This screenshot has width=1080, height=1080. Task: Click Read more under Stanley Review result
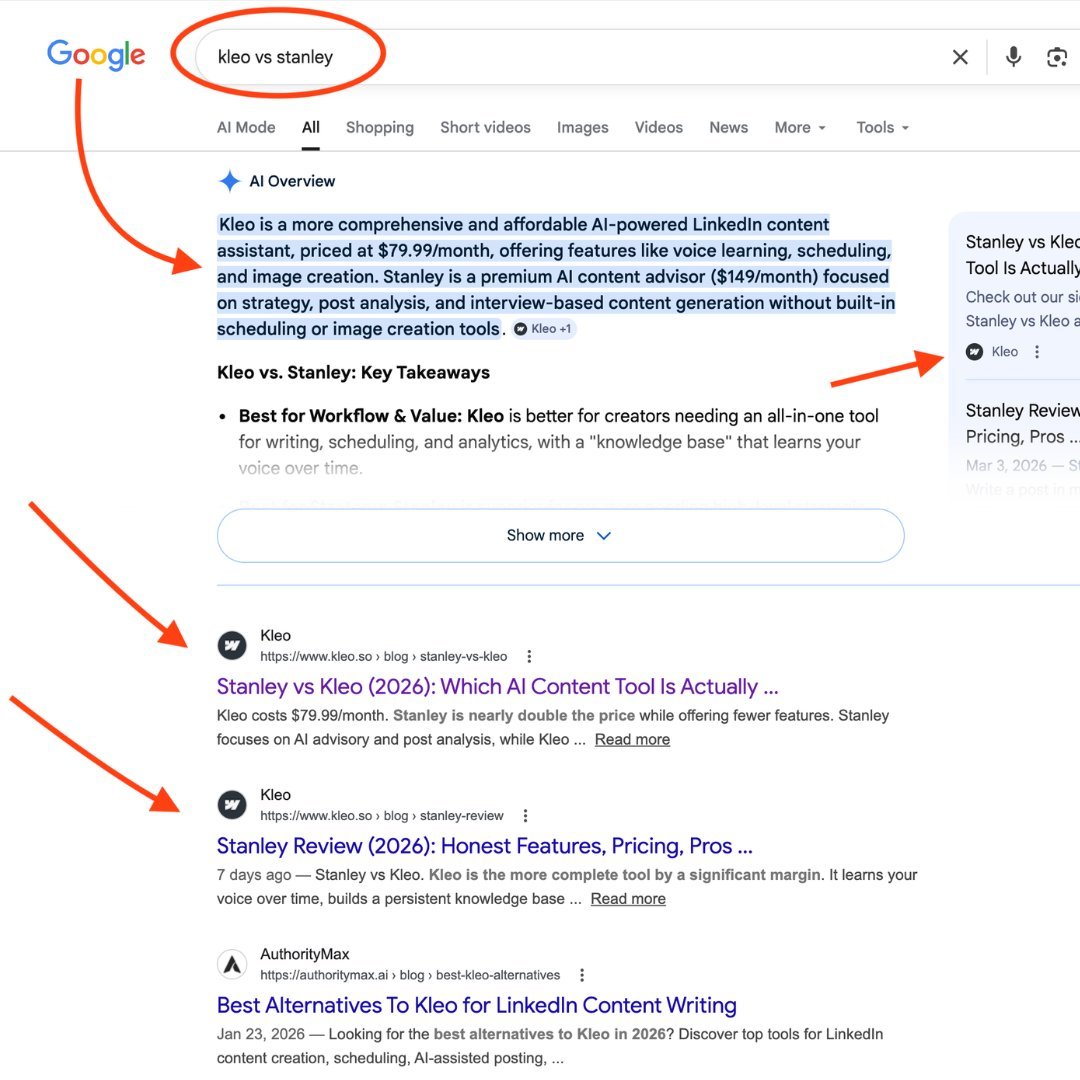click(628, 899)
